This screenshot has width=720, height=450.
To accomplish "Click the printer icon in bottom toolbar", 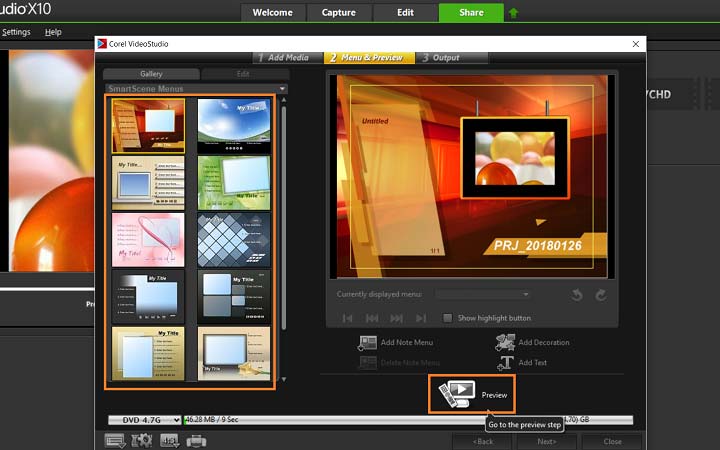I will point(196,440).
